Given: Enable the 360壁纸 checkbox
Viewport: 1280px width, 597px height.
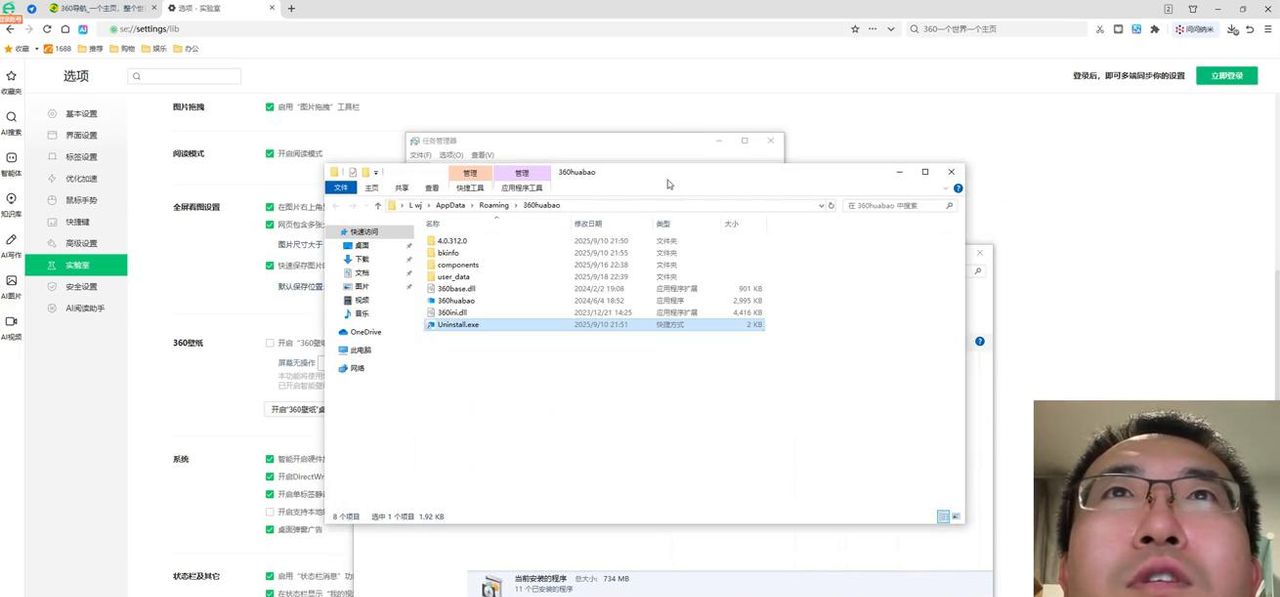Looking at the screenshot, I should coord(270,343).
